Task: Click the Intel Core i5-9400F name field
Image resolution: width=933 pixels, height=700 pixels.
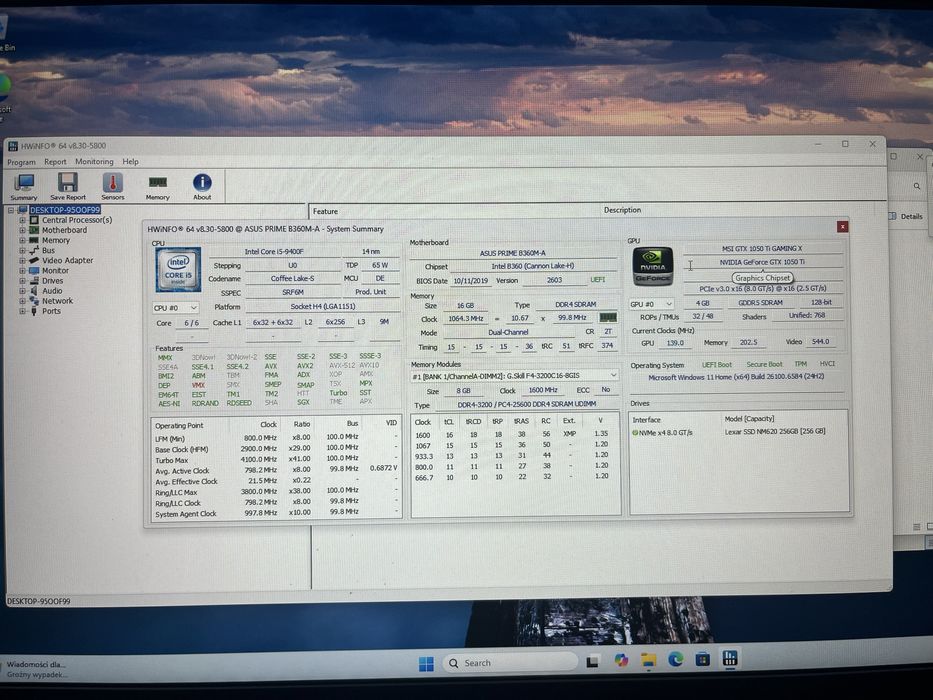Action: [274, 252]
